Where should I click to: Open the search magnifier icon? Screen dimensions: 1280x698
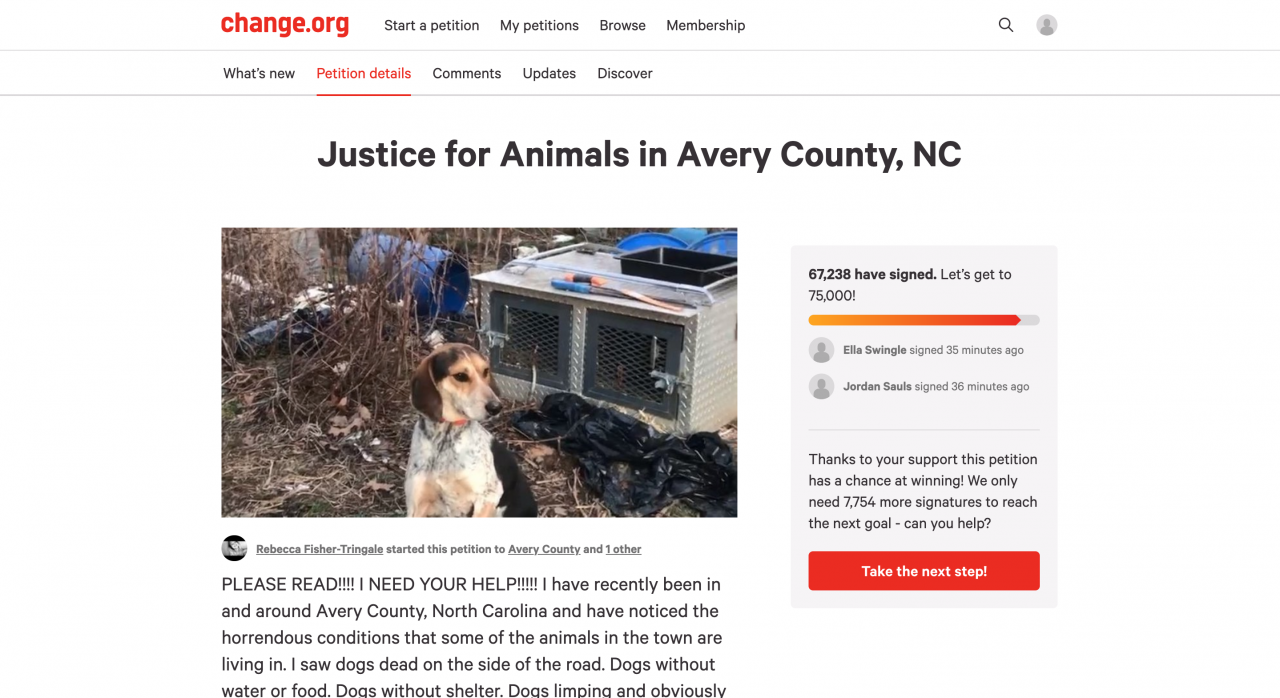[1006, 25]
